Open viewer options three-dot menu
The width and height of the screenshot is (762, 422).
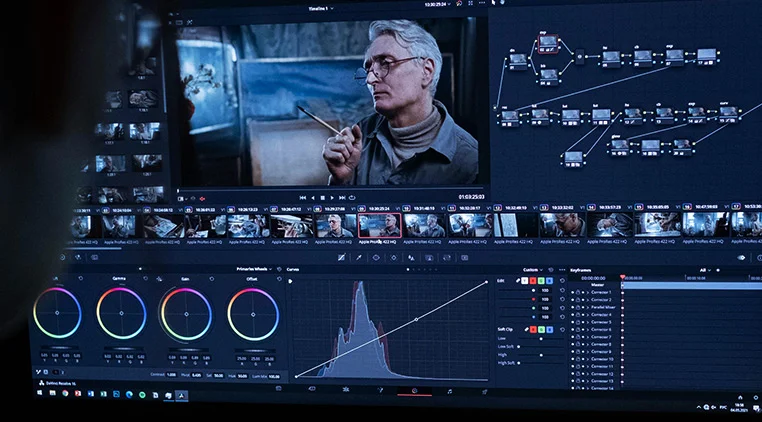482,3
